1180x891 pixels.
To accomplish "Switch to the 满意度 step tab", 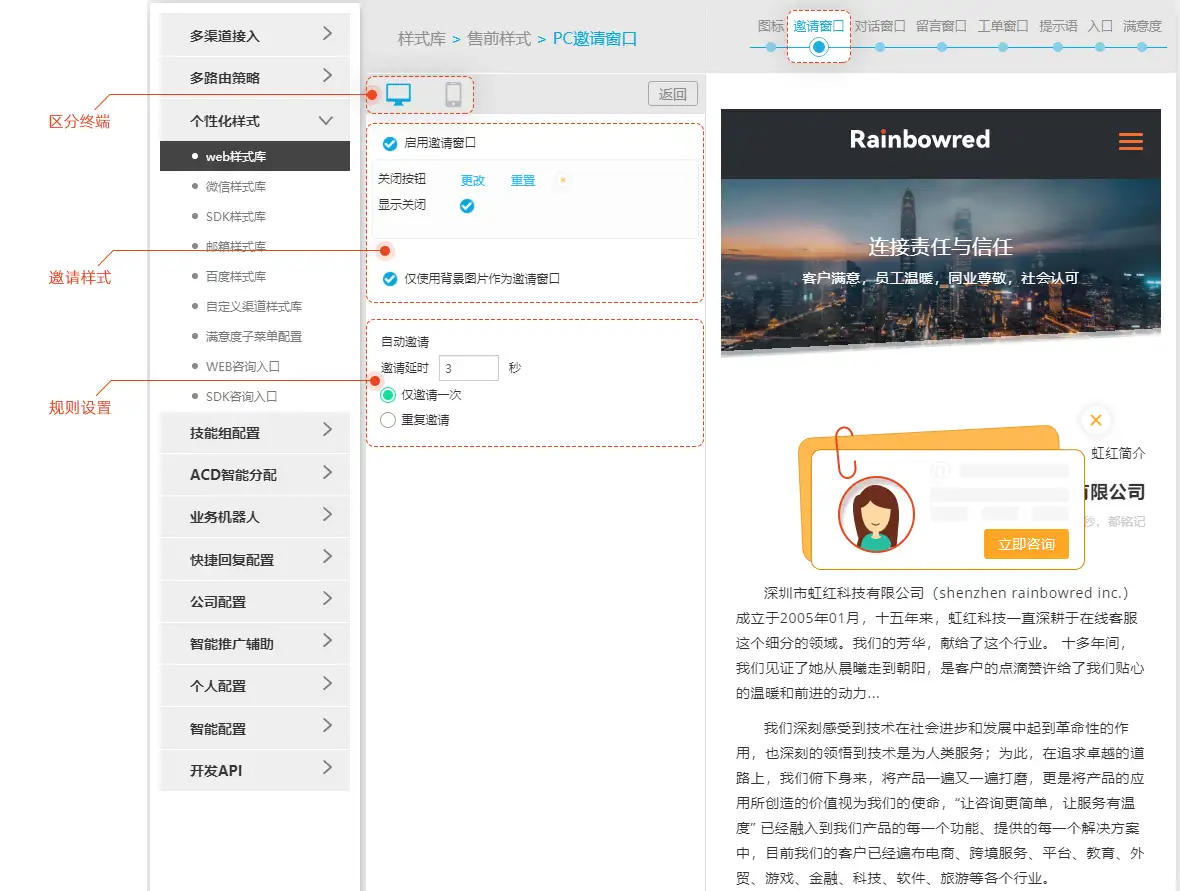I will click(x=1142, y=27).
